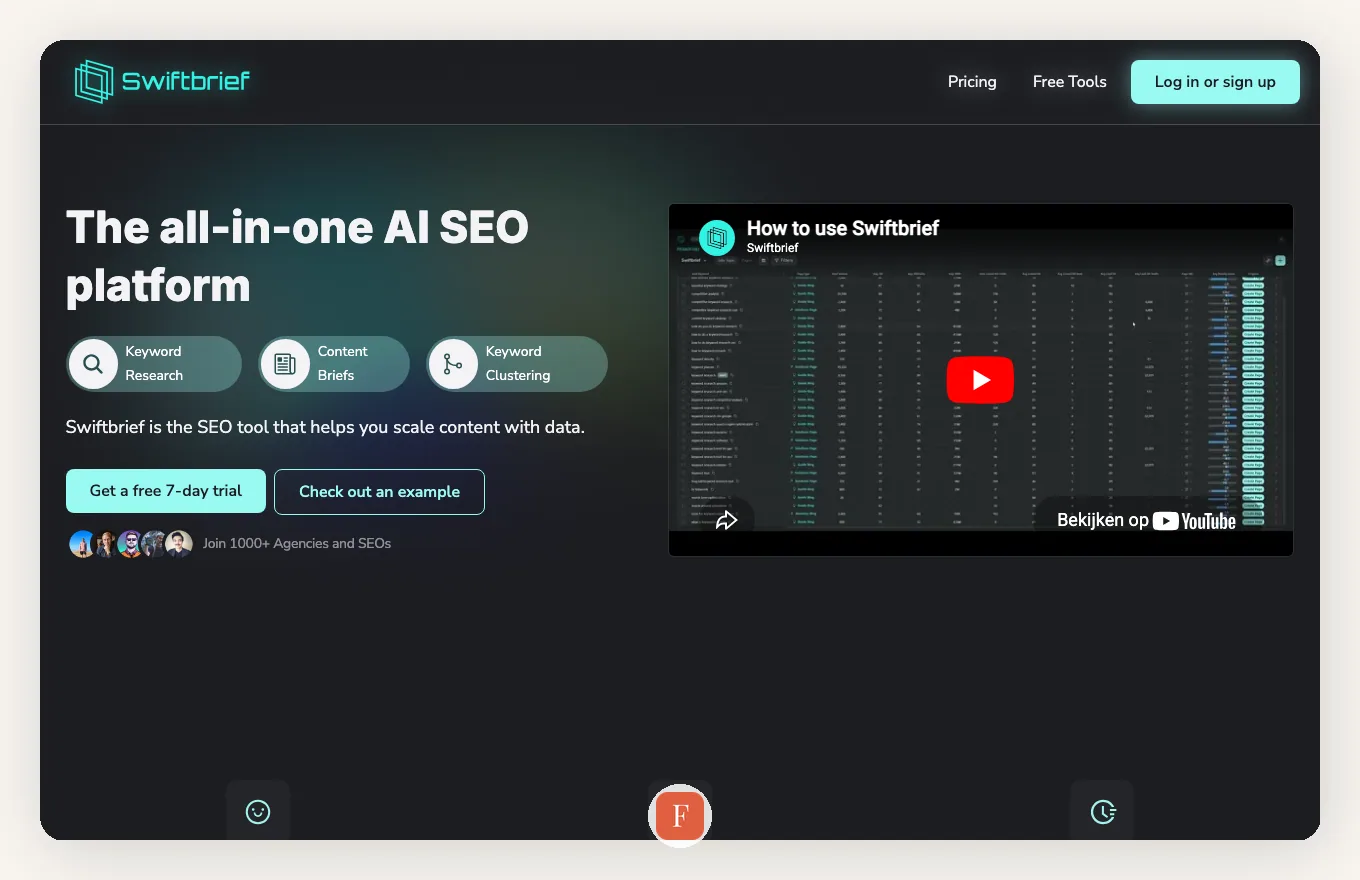Click the Swiftbrief logo icon
Screen dimensions: 1360x880
click(94, 82)
